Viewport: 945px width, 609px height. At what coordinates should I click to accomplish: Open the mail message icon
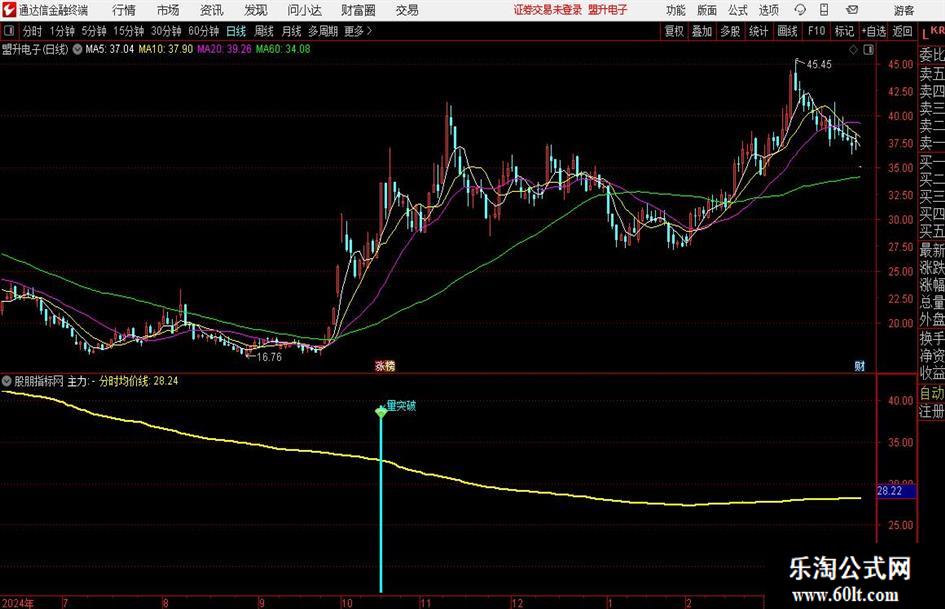click(x=852, y=10)
